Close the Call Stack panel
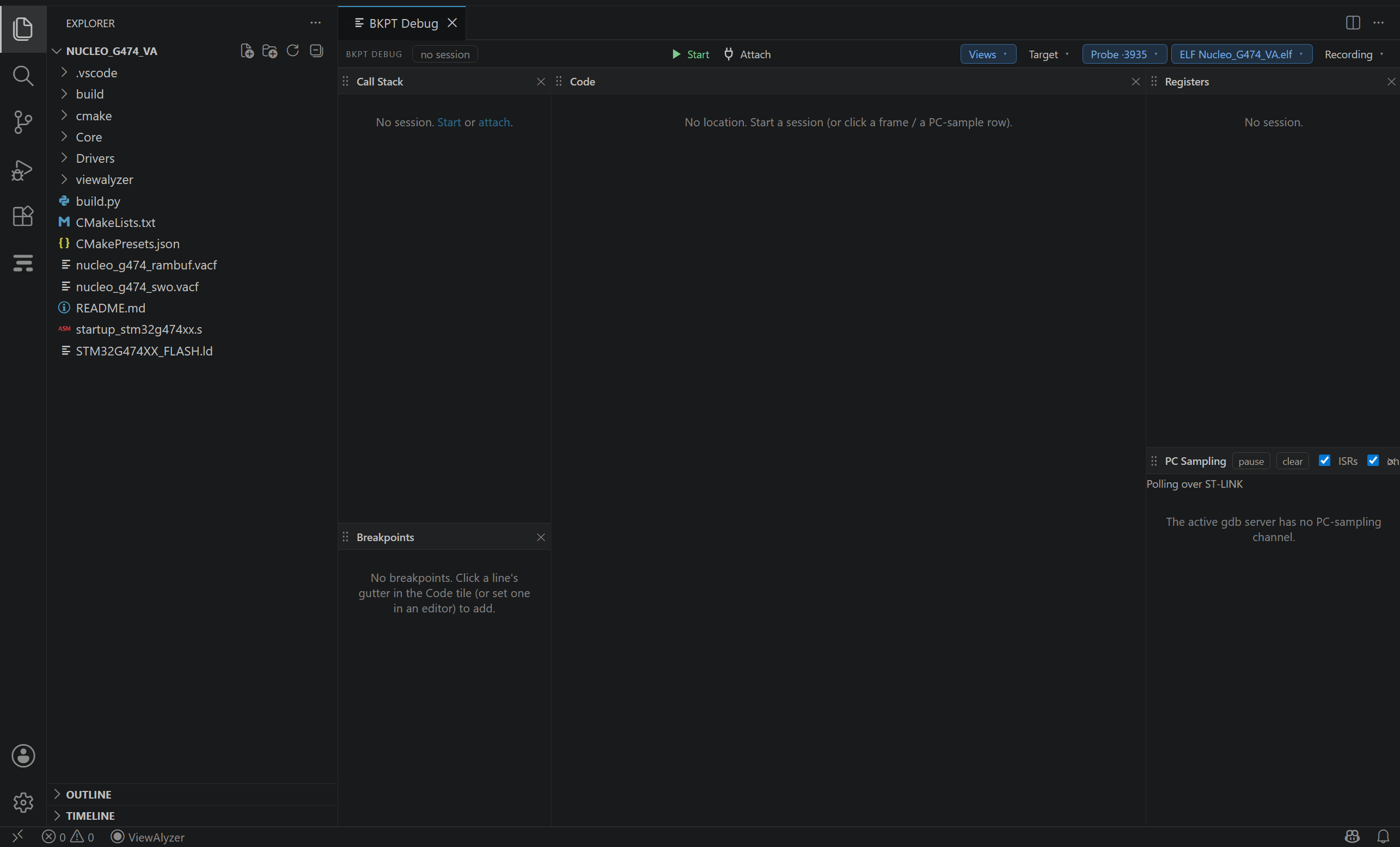 [541, 82]
